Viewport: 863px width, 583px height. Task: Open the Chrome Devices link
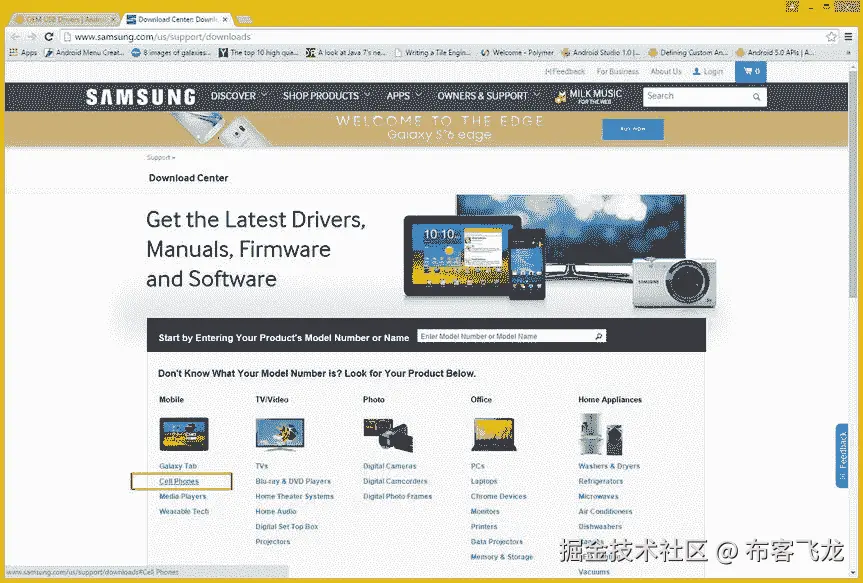pos(499,496)
